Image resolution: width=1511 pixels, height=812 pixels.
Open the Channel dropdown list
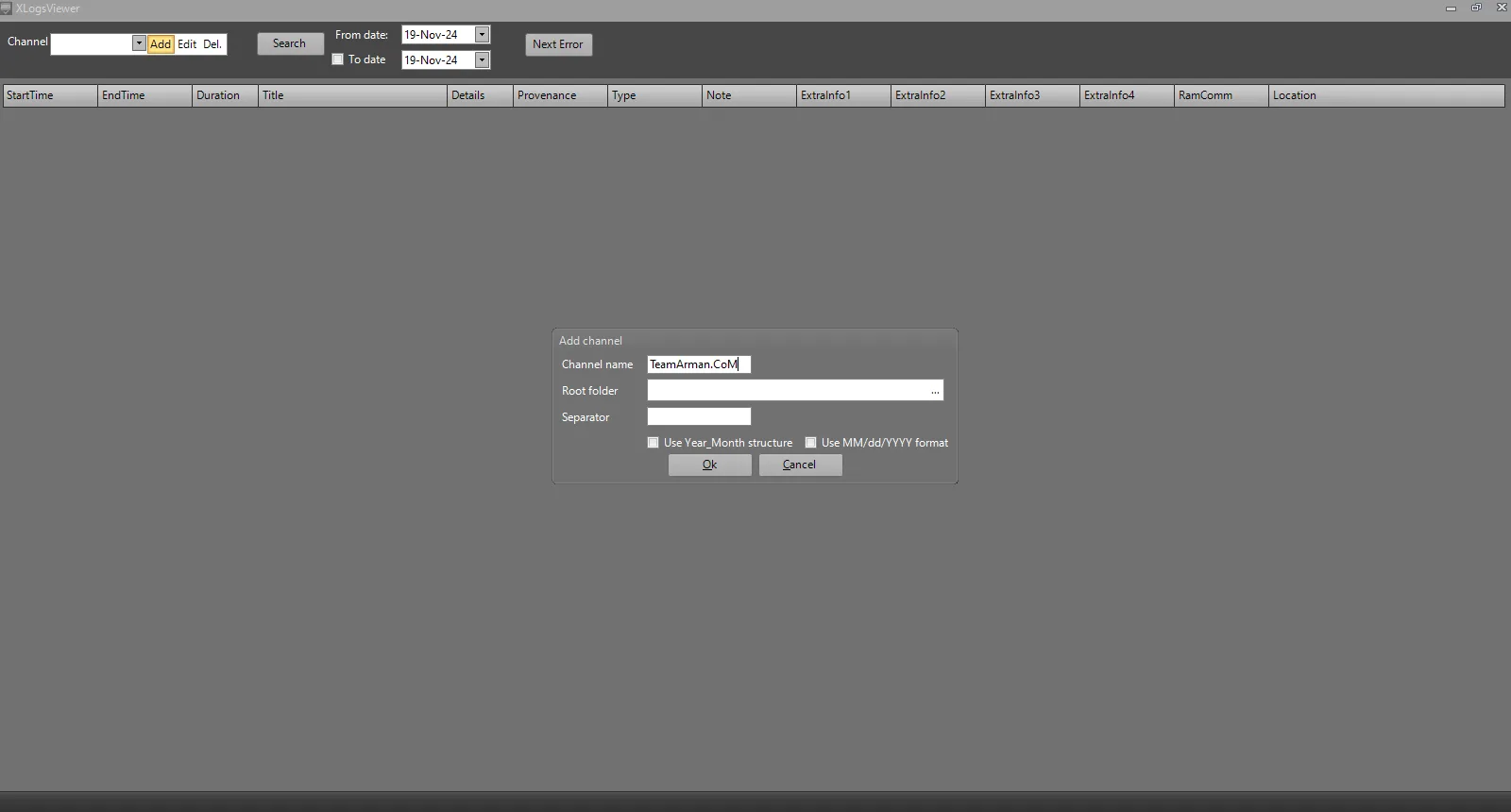tap(139, 43)
